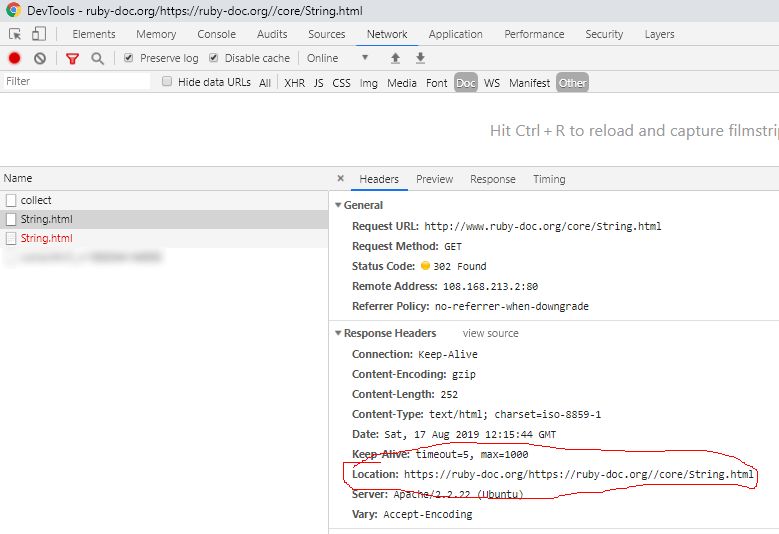Open the Timing tab
The image size is (779, 534).
click(549, 179)
